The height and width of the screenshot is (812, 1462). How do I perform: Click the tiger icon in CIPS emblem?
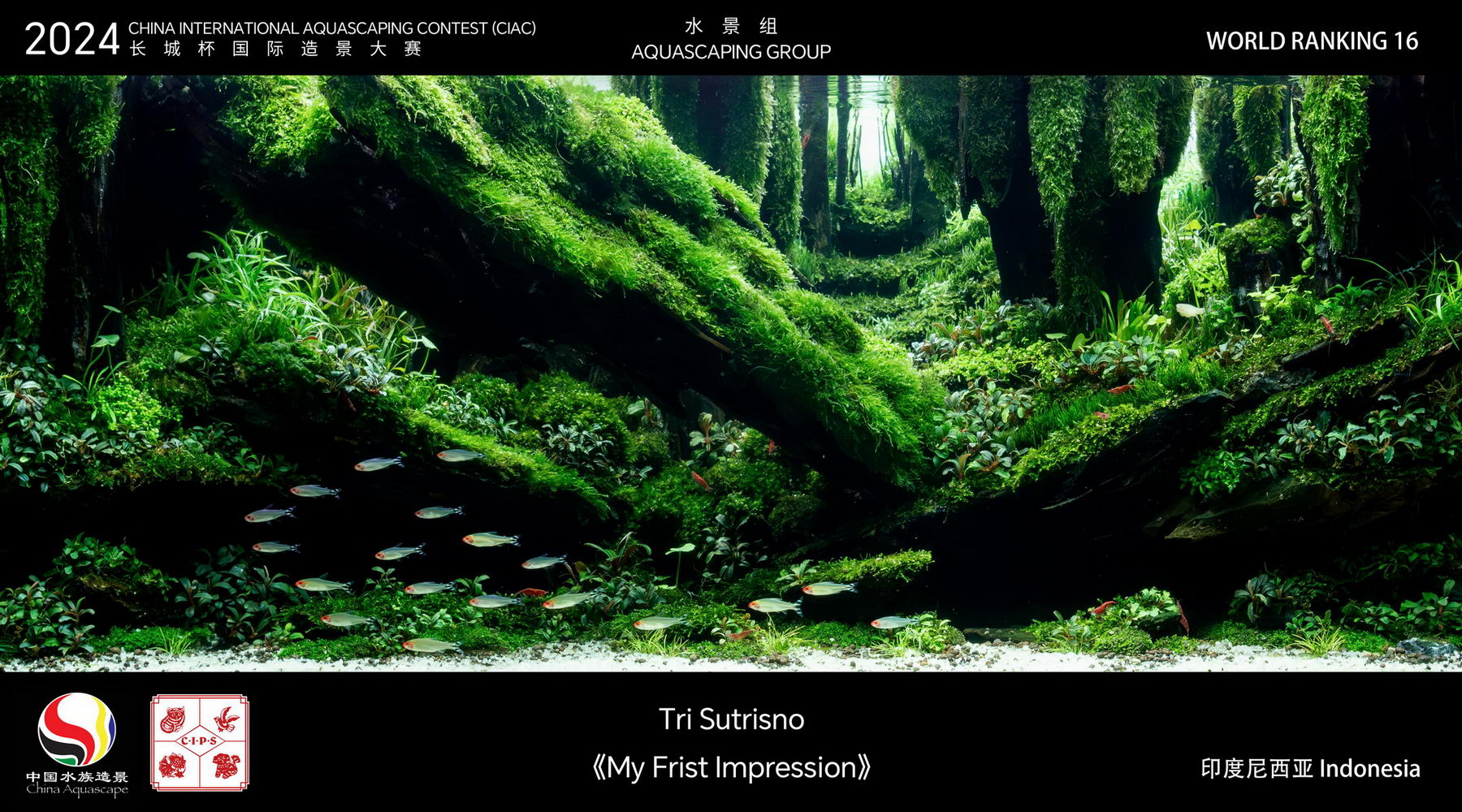pos(174,719)
